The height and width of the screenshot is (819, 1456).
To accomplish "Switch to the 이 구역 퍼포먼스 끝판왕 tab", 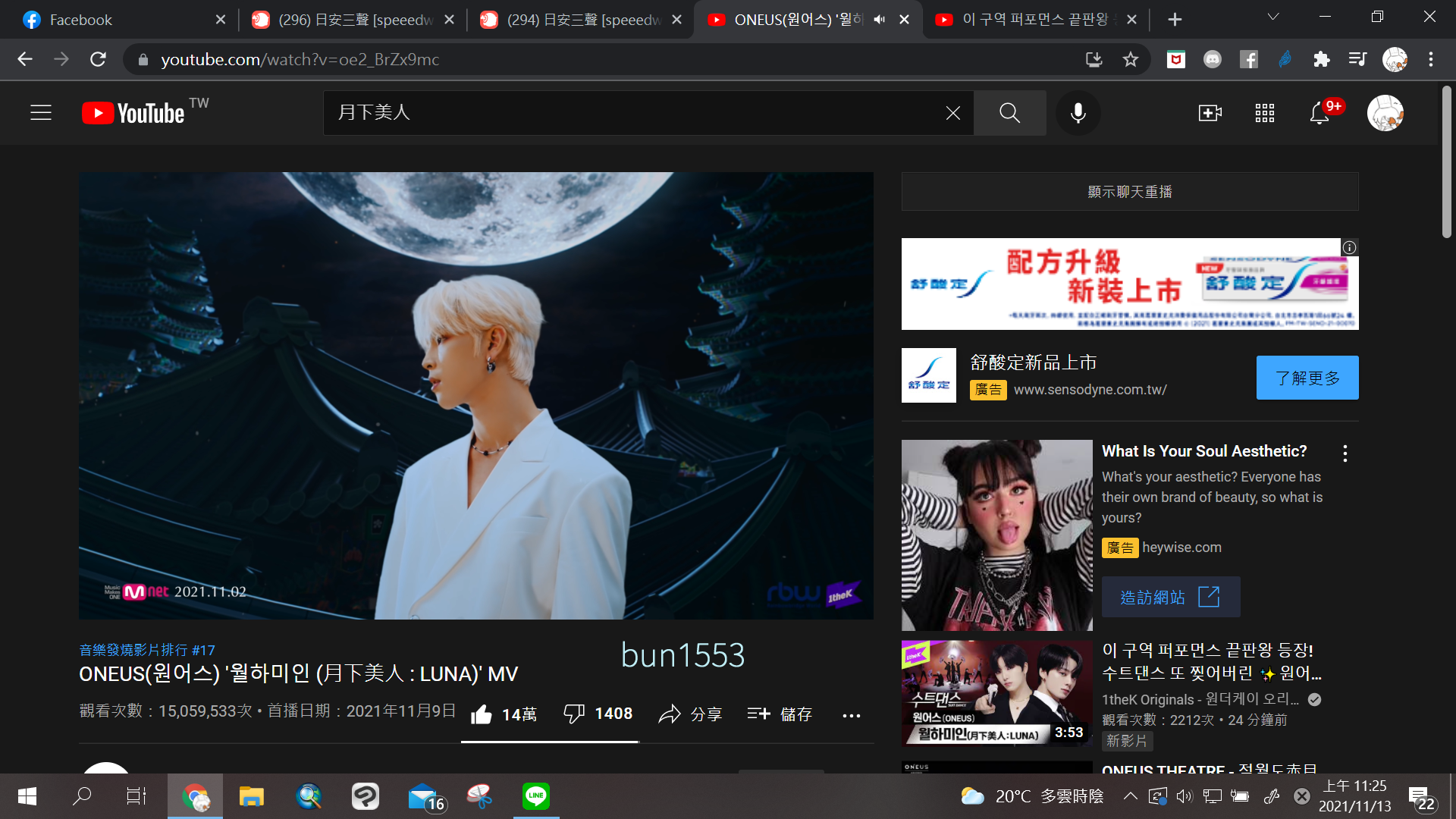I will 1034,20.
